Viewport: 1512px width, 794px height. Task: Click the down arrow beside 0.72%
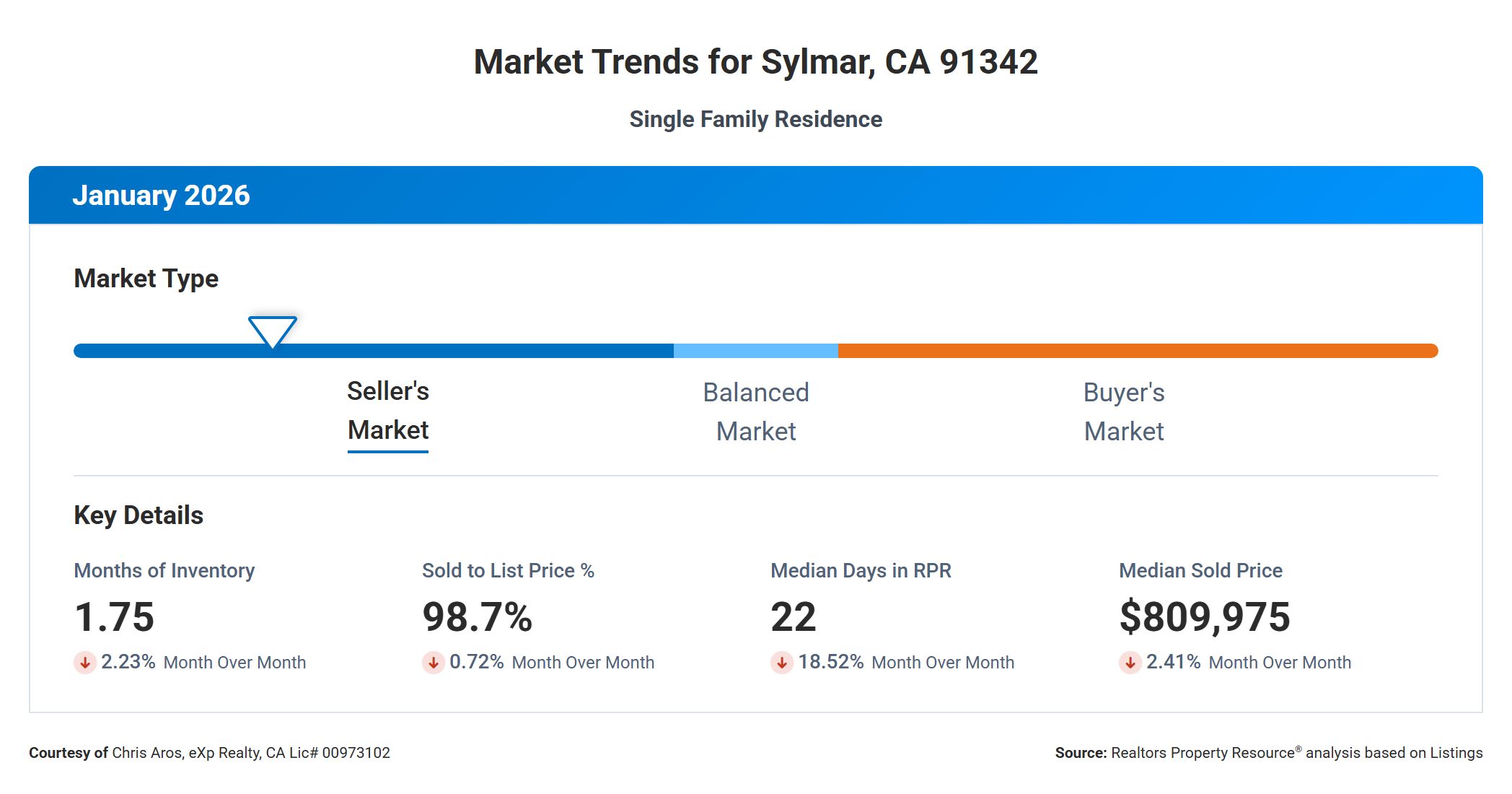[434, 662]
